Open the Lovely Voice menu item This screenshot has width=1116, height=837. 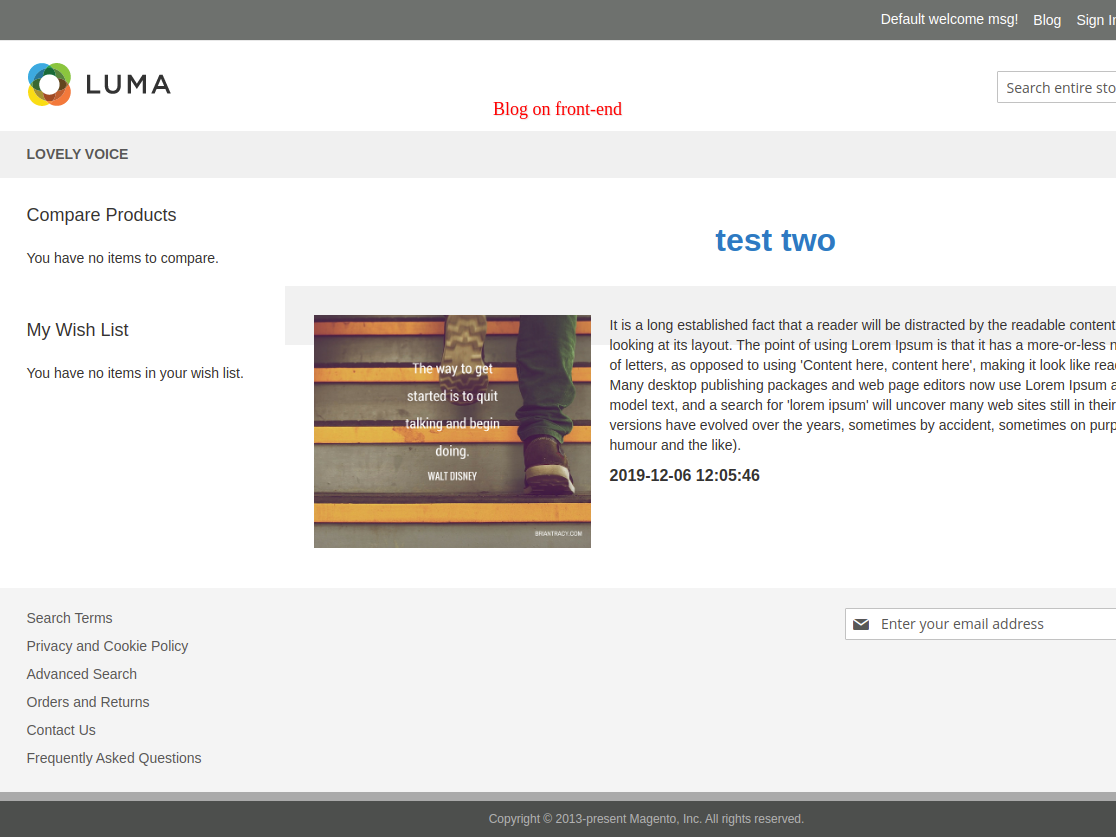(77, 154)
